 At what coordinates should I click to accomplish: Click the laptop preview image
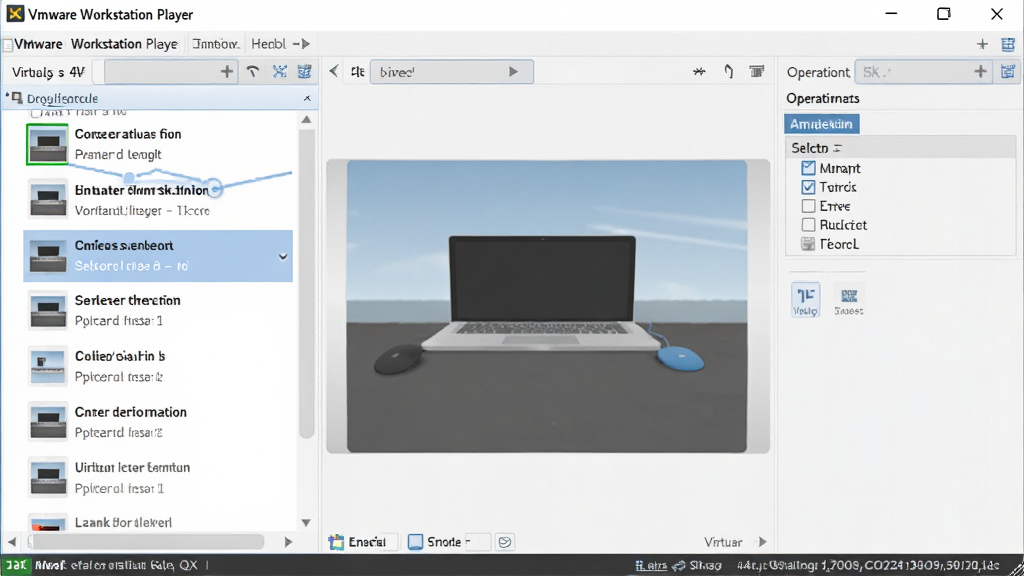coord(547,306)
